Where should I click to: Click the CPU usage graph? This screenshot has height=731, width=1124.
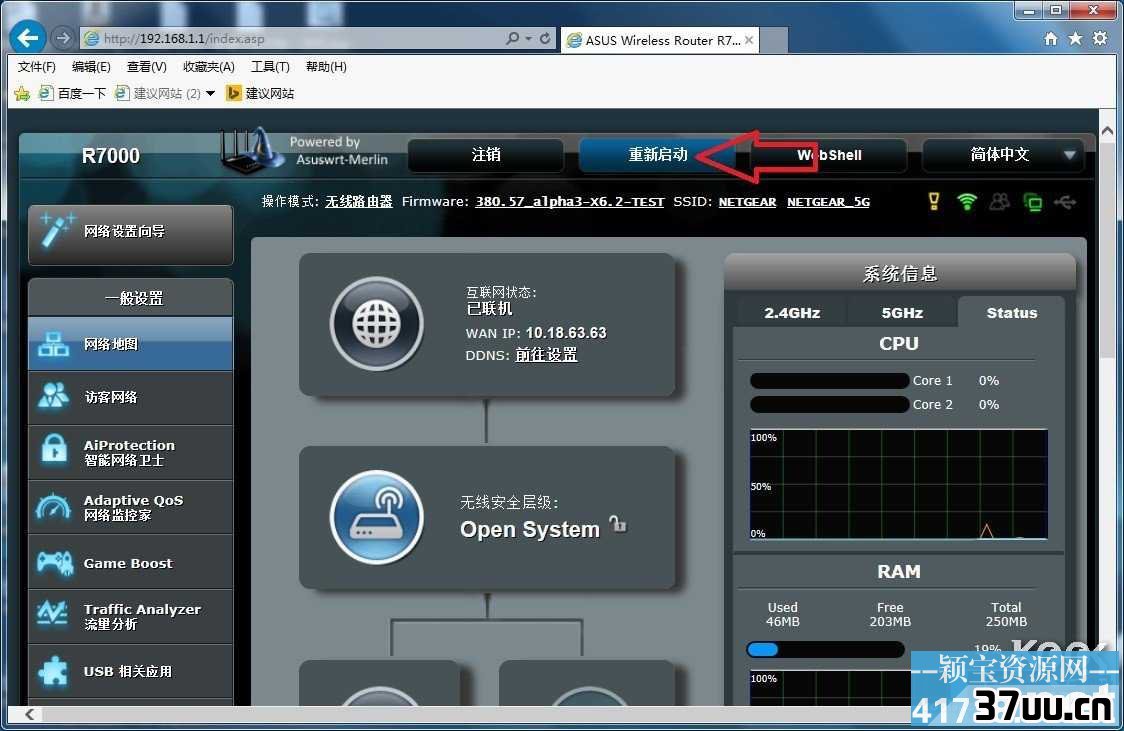point(899,484)
